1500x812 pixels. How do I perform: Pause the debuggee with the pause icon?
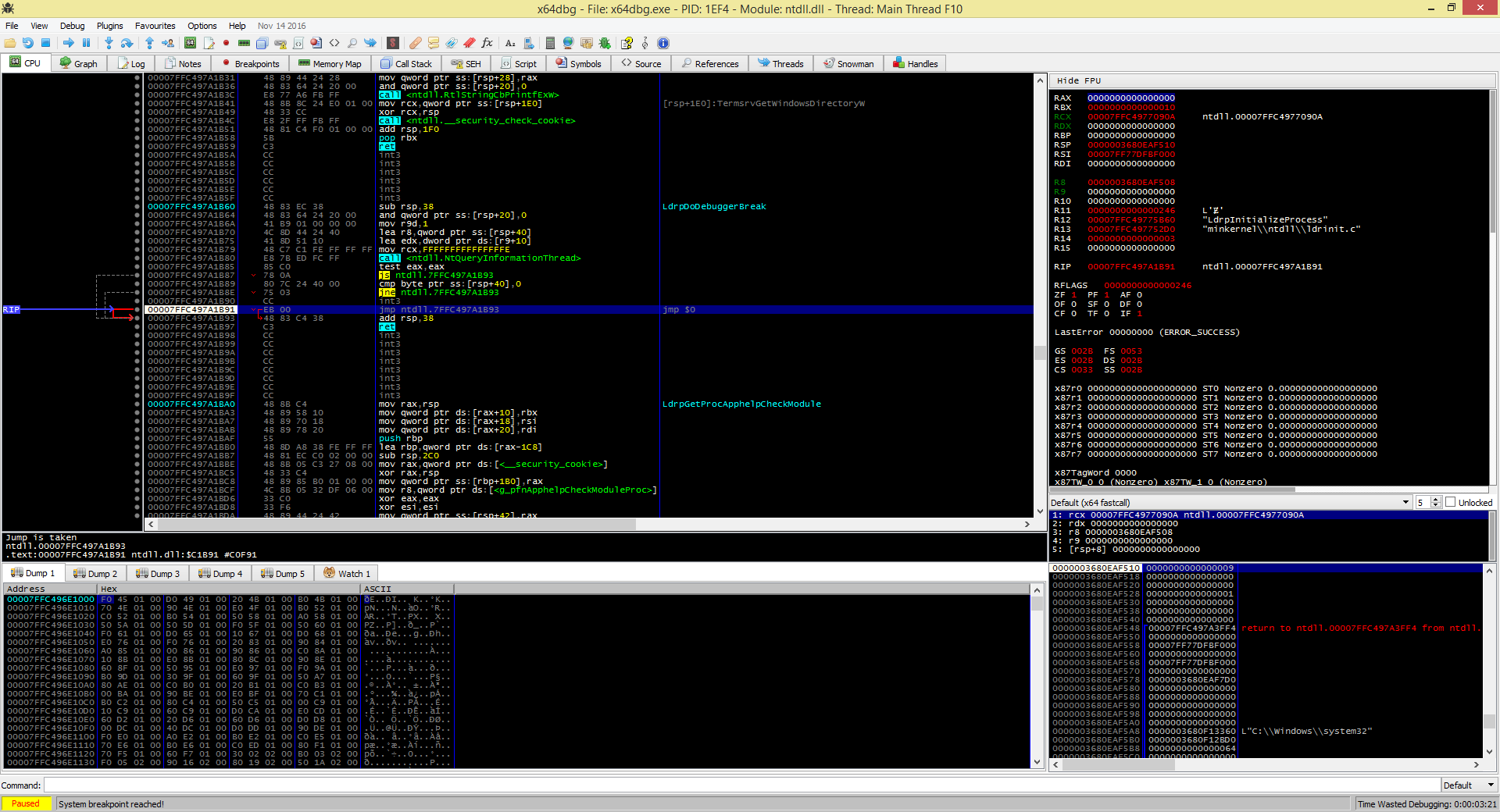(86, 43)
